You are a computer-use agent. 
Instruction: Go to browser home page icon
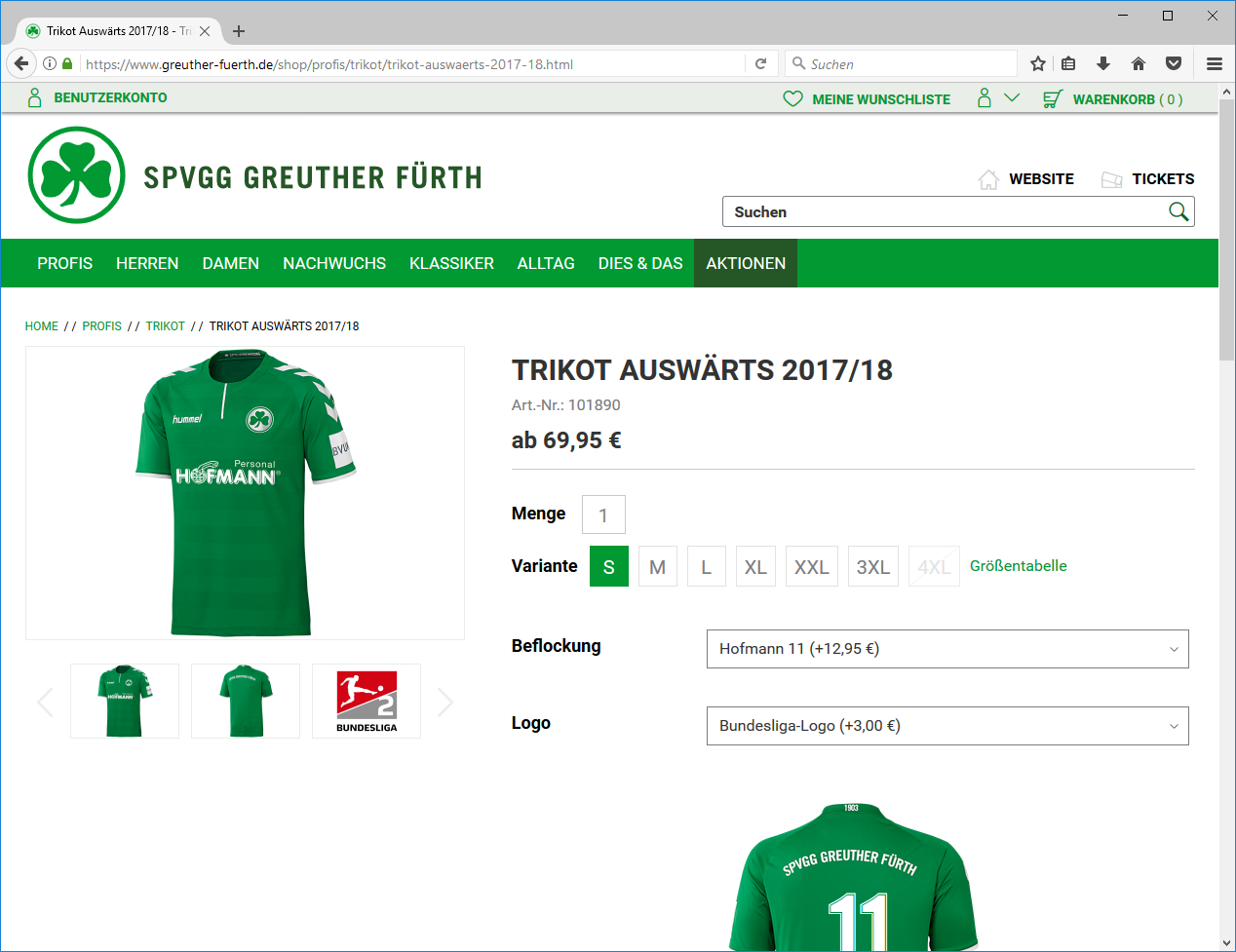pos(1139,63)
